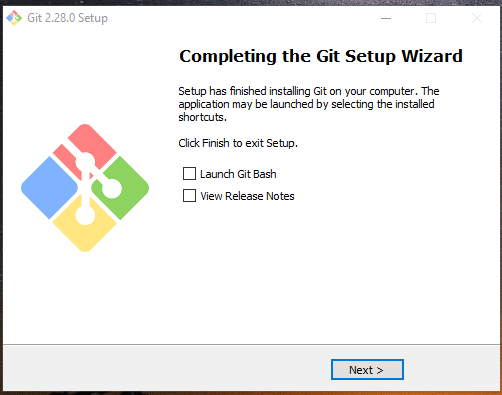The image size is (502, 395).
Task: Click the "Git 2.28.0 Setup" title bar text
Action: coord(67,18)
